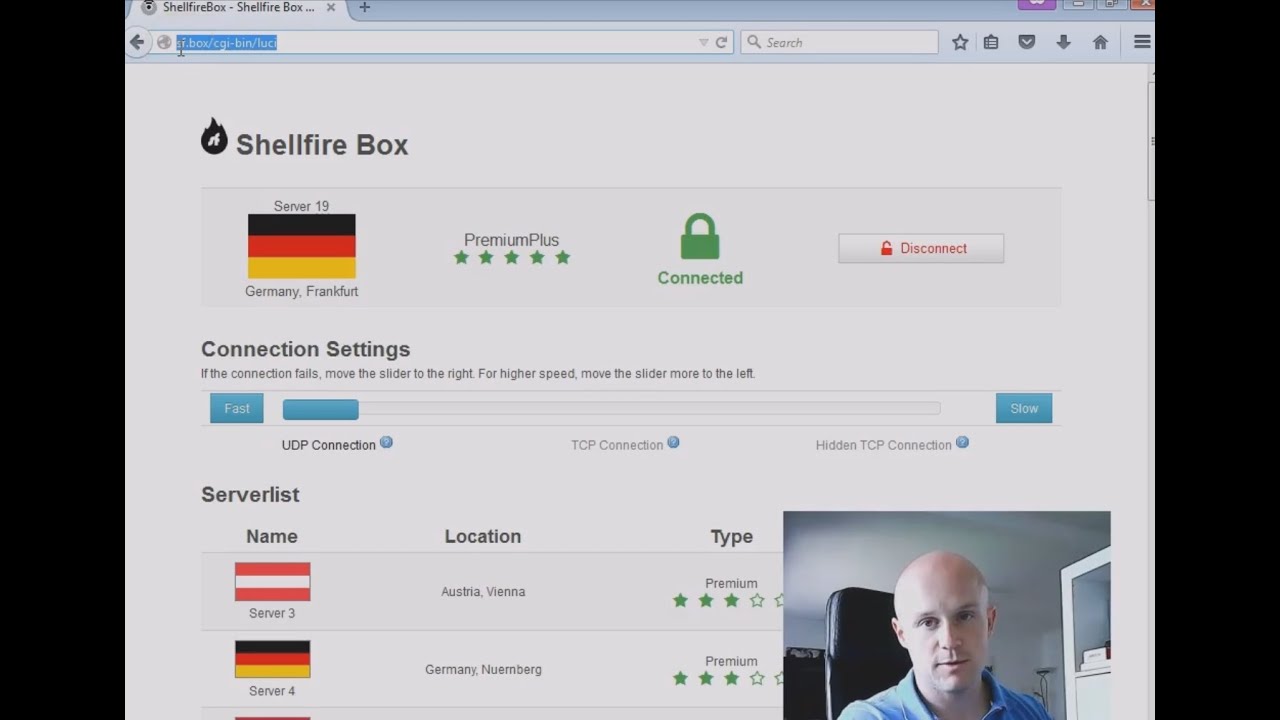Close the ShellfireBox browser tab
This screenshot has height=720, width=1280.
pyautogui.click(x=331, y=7)
